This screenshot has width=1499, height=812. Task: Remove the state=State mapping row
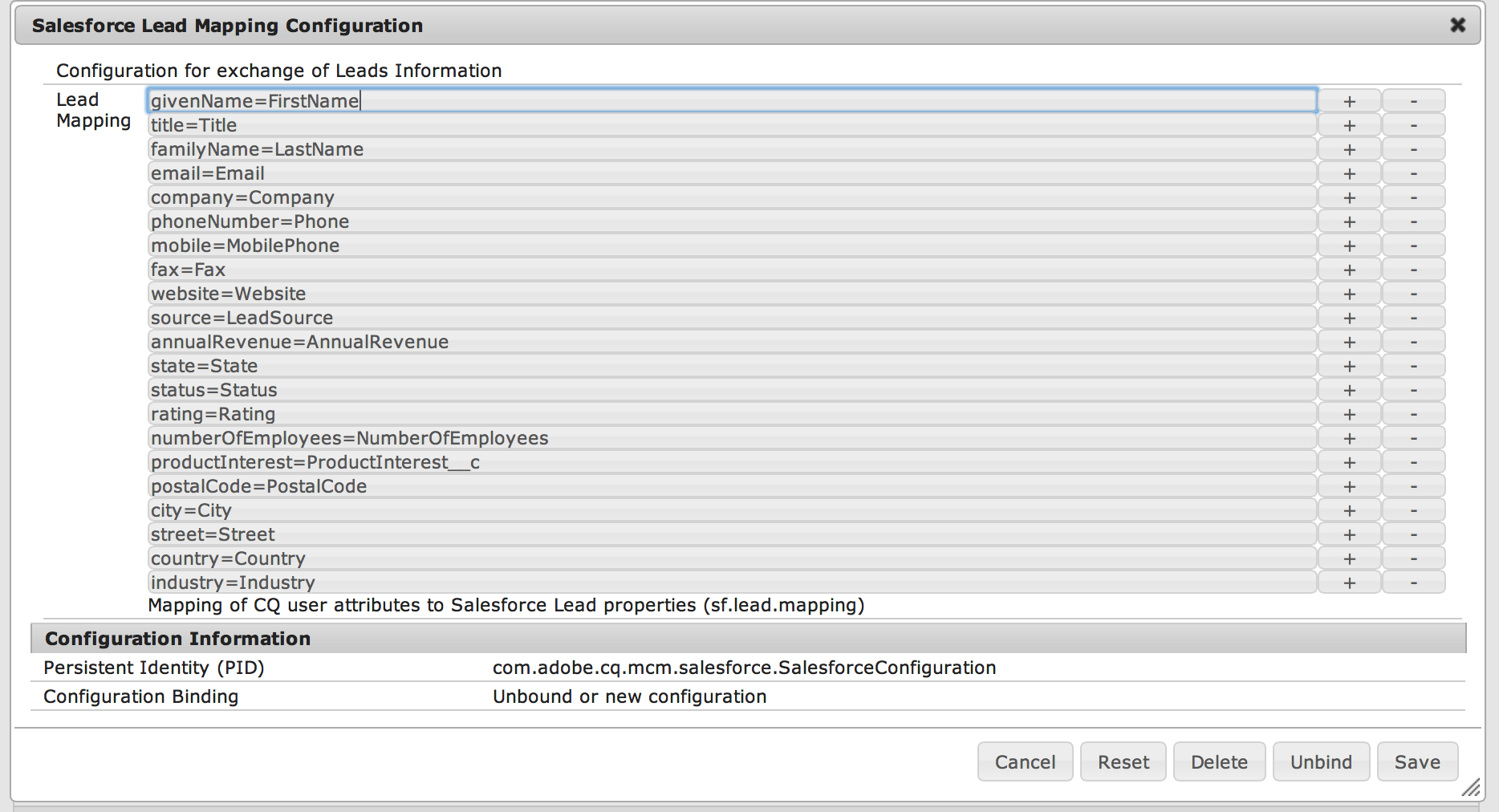point(1414,366)
